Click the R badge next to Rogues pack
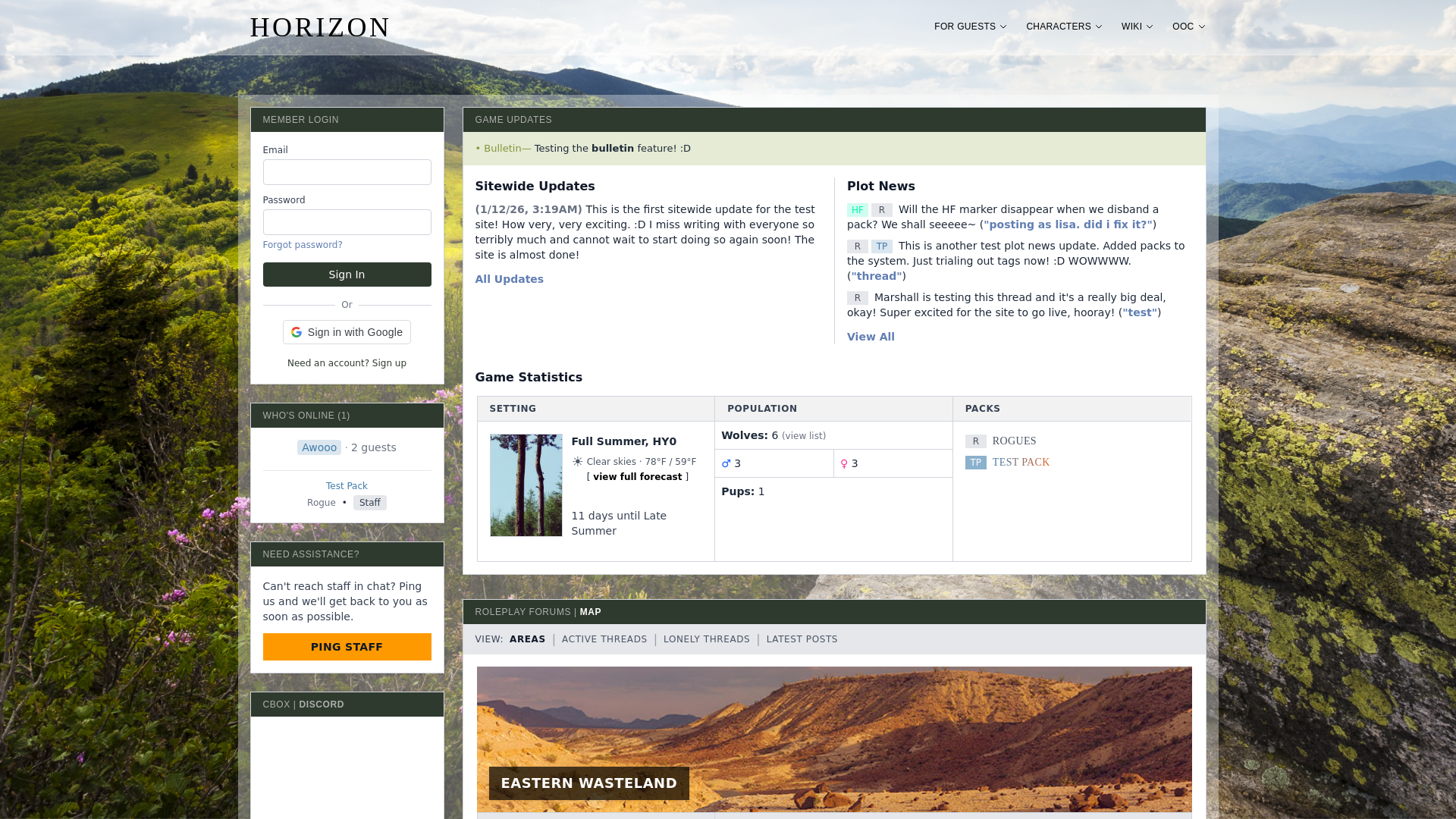Image resolution: width=1456 pixels, height=819 pixels. pyautogui.click(x=976, y=441)
